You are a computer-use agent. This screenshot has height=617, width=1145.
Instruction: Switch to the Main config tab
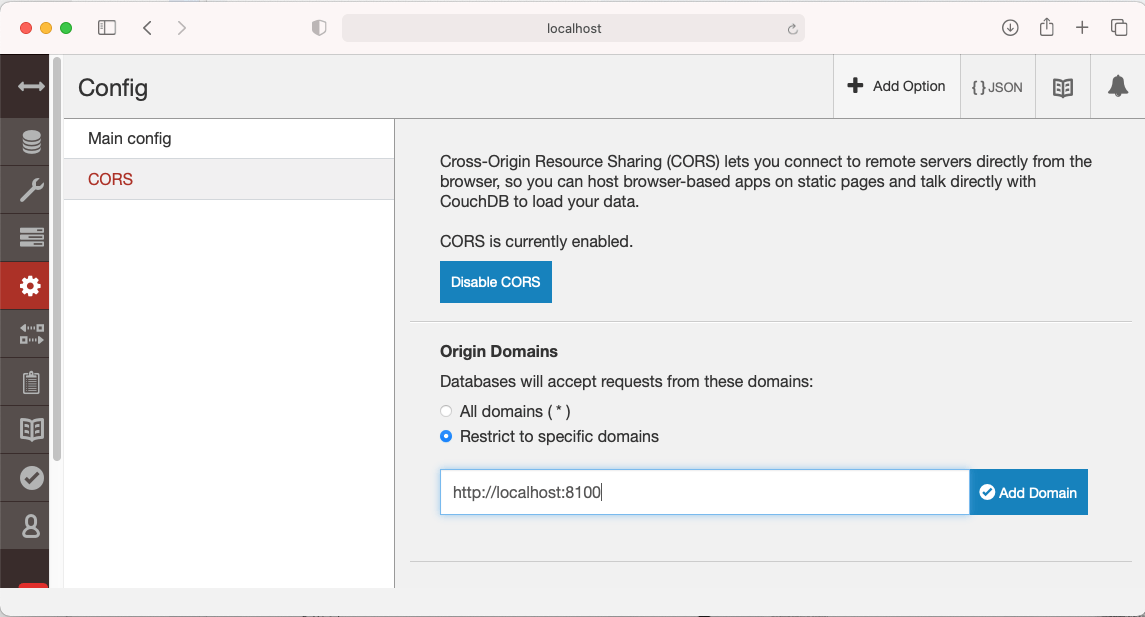pos(130,138)
